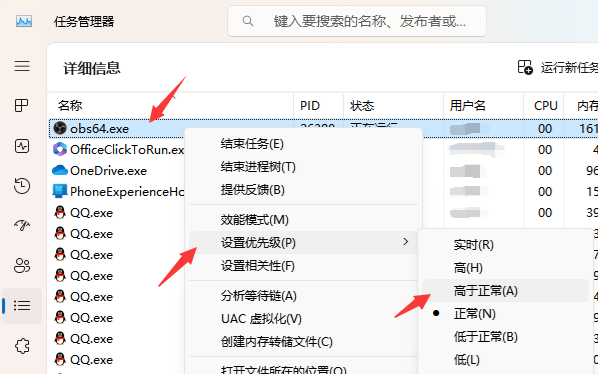Choose 提供反馈(B) in context menu
Screen dimensions: 598x374
pos(304,190)
